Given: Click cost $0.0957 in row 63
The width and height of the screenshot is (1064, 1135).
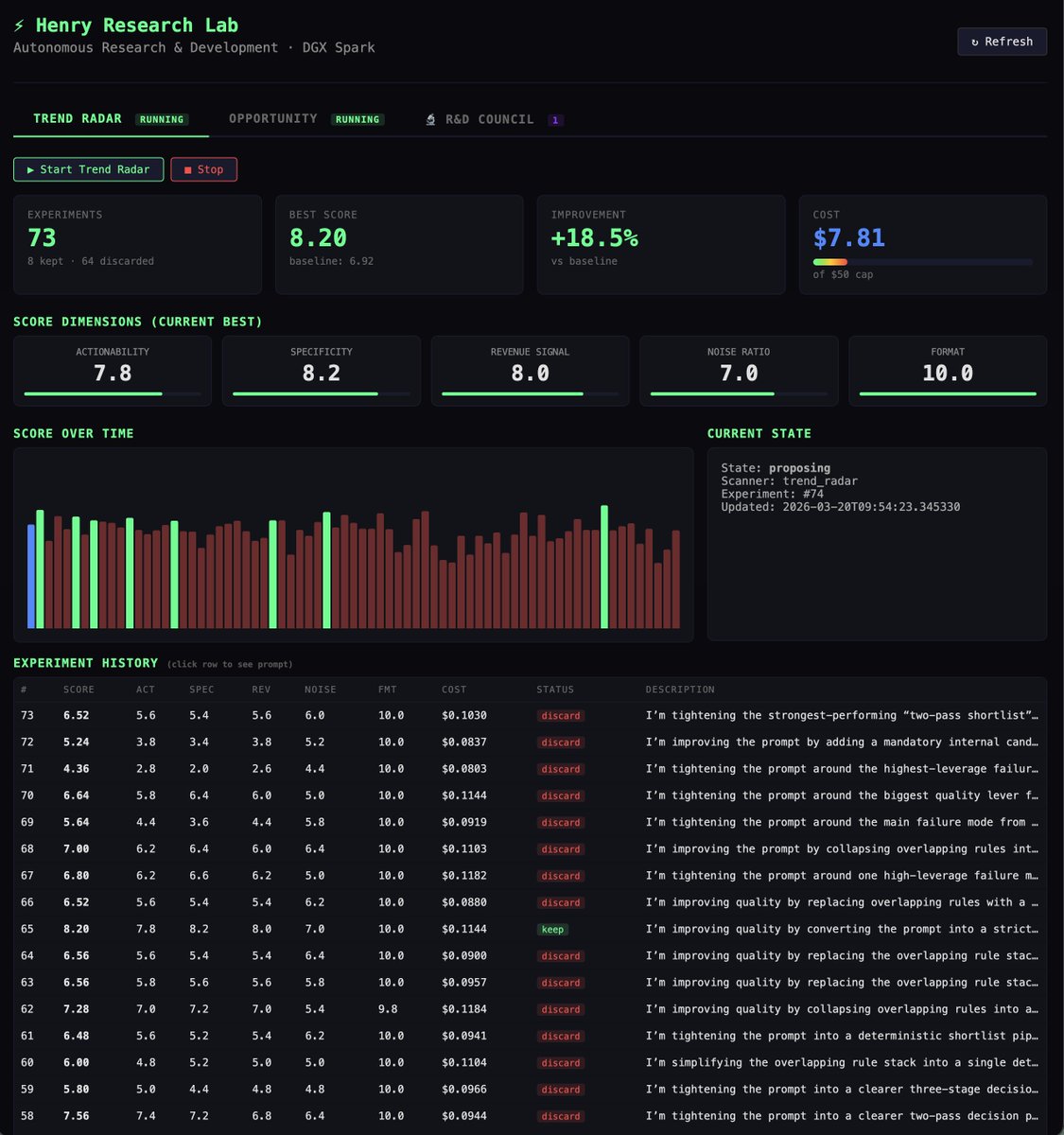Looking at the screenshot, I should [x=464, y=983].
